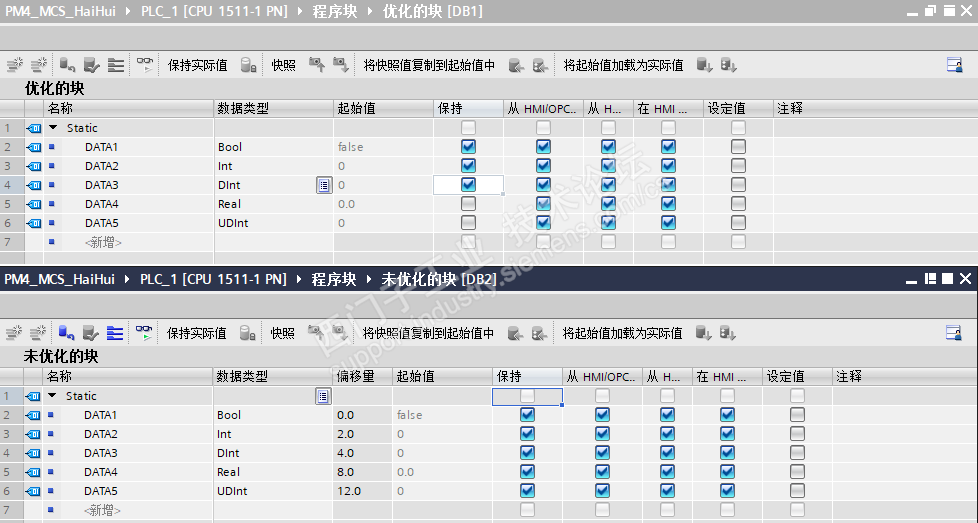
Task: Collapse the Static node in DB2
Action: click(x=53, y=395)
